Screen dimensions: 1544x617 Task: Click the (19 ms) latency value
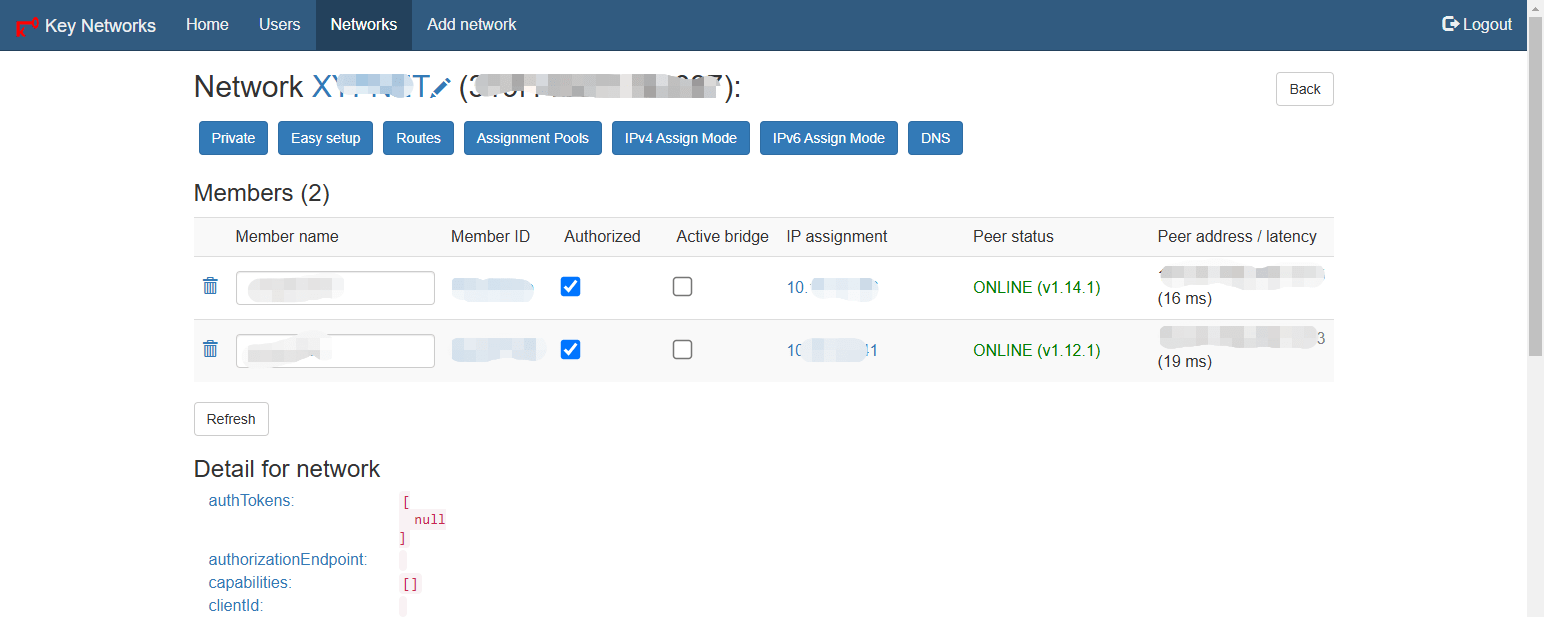1184,362
